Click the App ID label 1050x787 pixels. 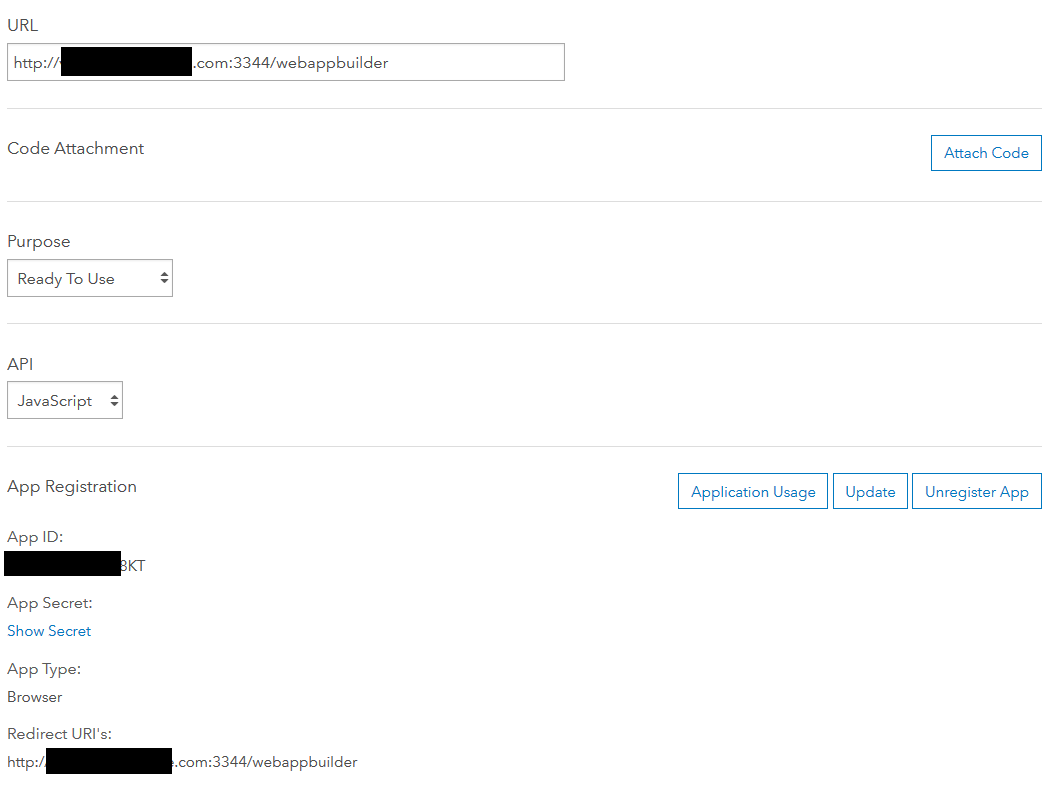click(x=35, y=537)
